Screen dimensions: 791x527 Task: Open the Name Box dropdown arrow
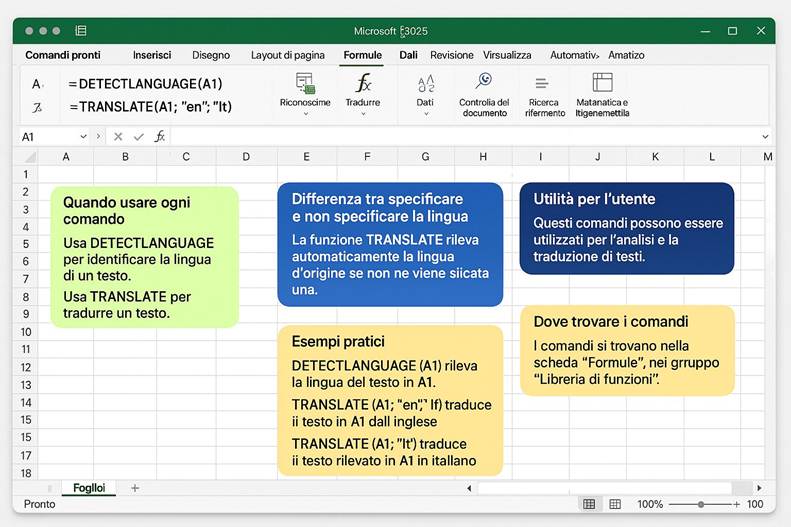(83, 137)
